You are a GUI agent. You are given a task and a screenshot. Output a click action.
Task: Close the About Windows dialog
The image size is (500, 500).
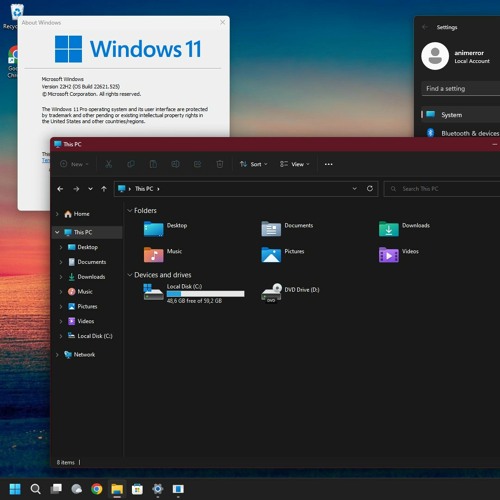[x=223, y=22]
